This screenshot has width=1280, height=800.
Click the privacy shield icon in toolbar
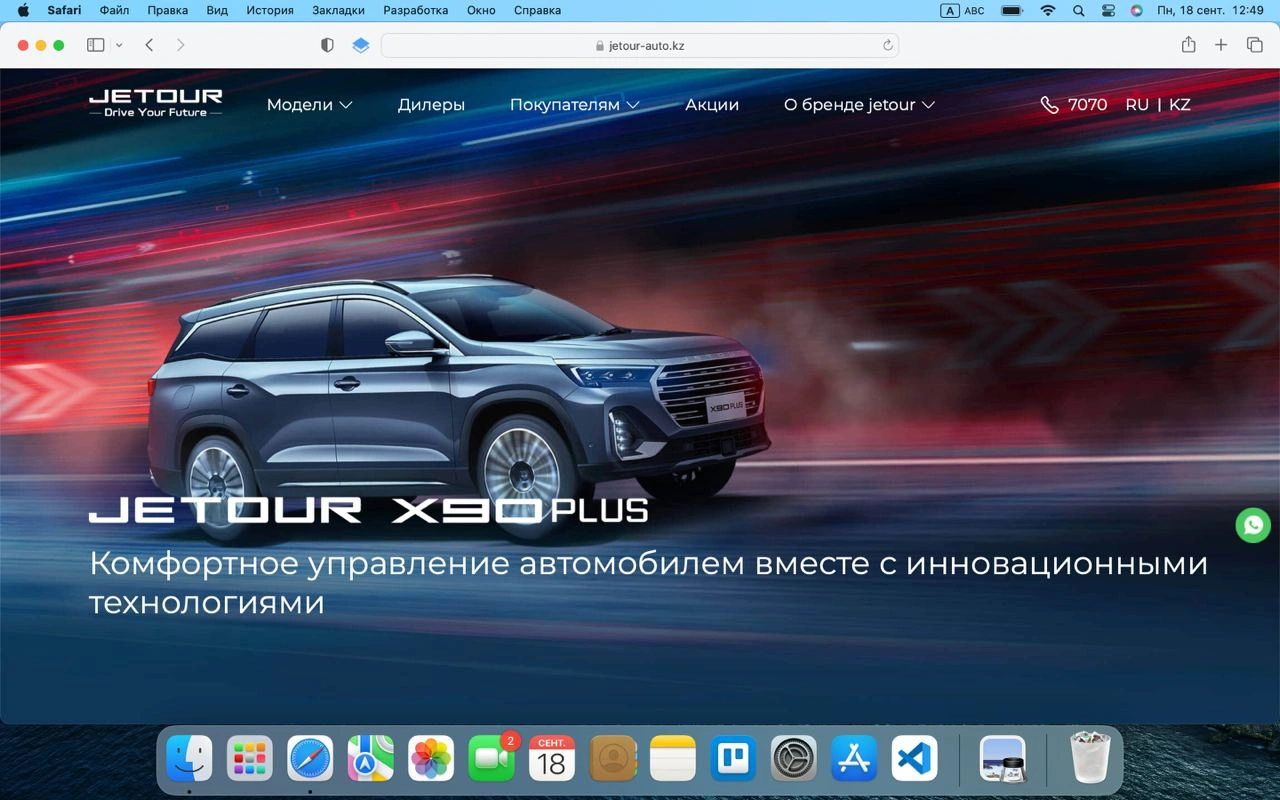pyautogui.click(x=327, y=45)
